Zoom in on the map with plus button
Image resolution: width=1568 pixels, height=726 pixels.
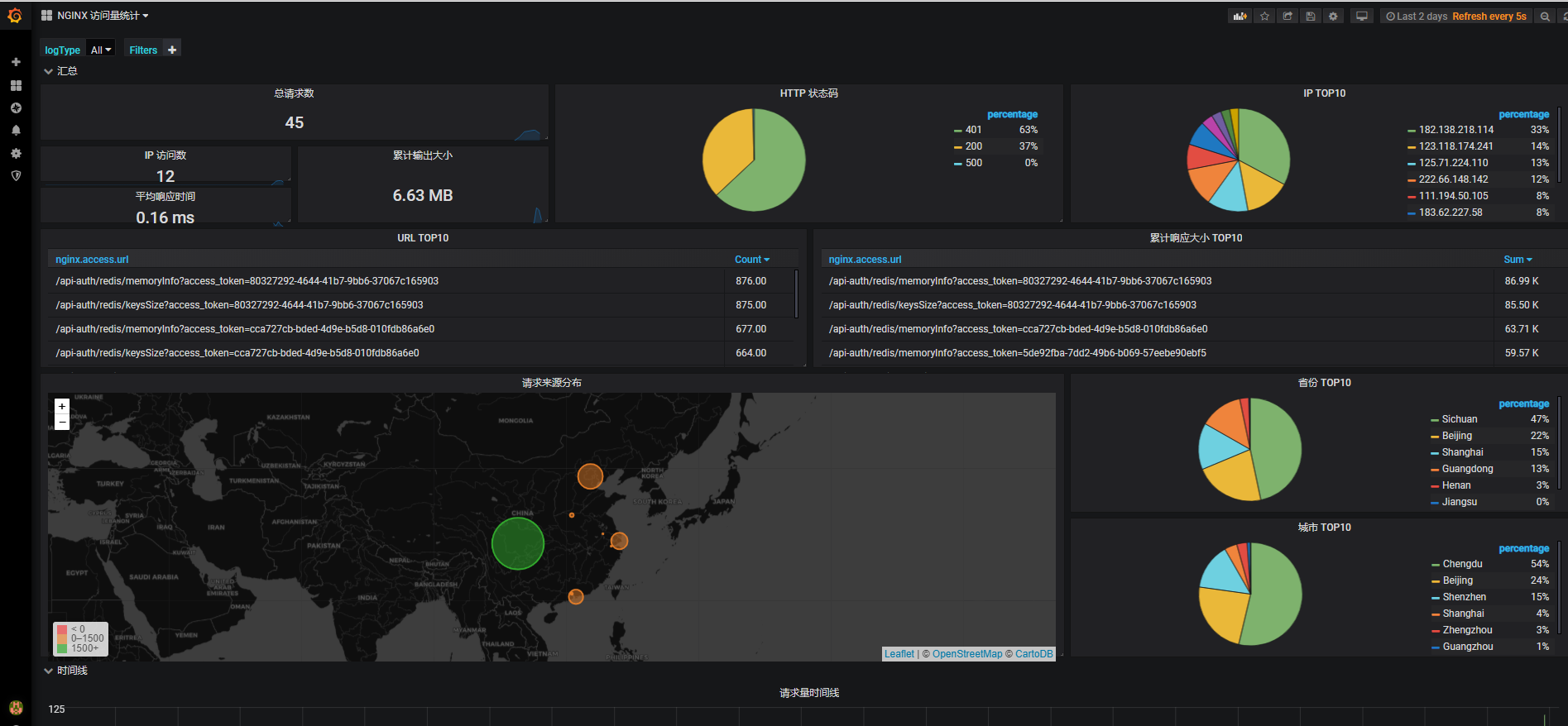62,406
